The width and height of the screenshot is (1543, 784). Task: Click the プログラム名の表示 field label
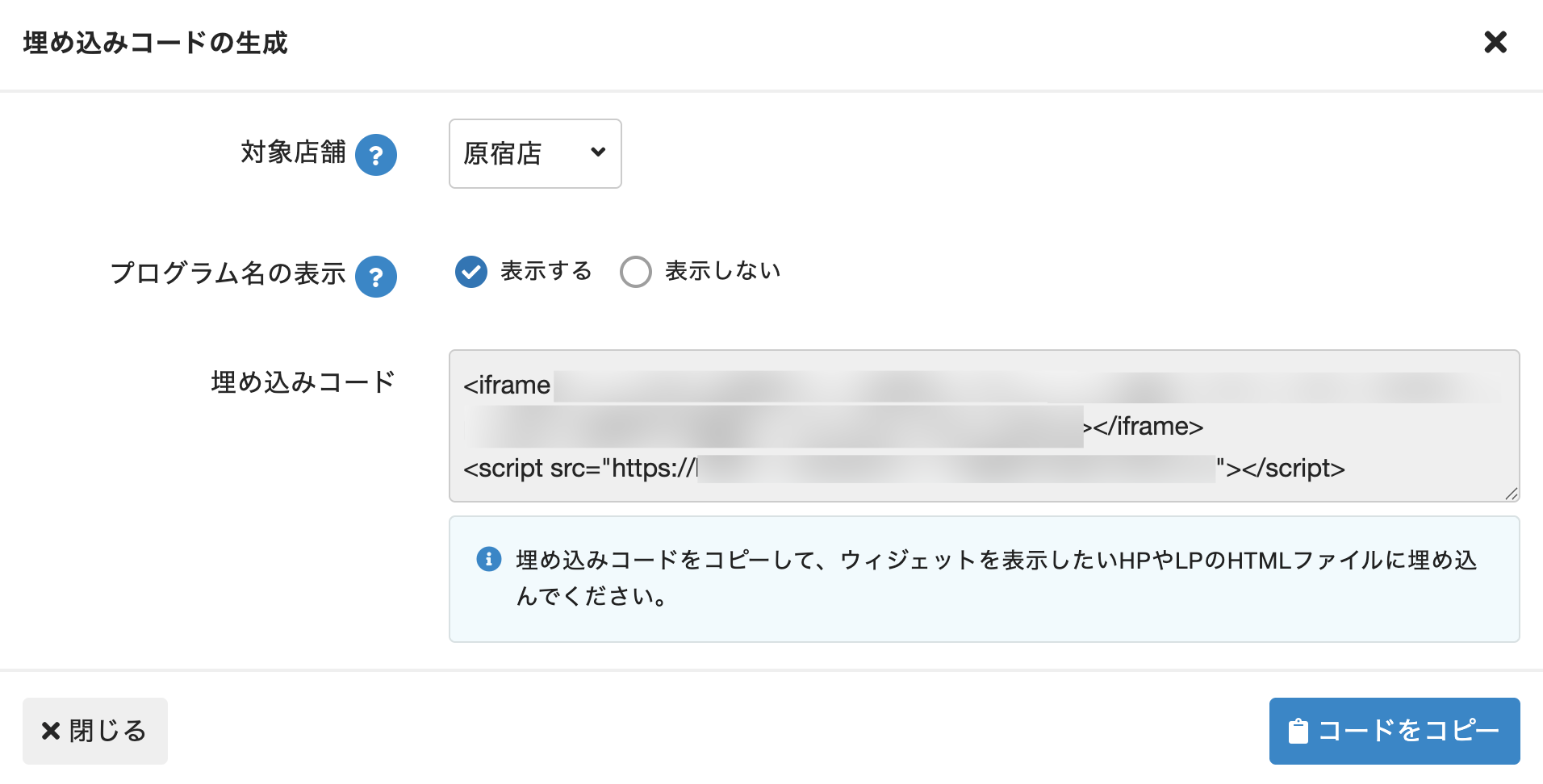(x=228, y=273)
